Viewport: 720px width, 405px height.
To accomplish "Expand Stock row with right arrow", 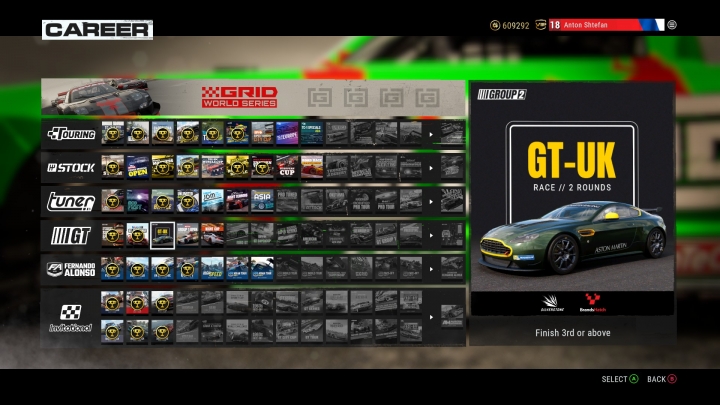I will (x=431, y=168).
